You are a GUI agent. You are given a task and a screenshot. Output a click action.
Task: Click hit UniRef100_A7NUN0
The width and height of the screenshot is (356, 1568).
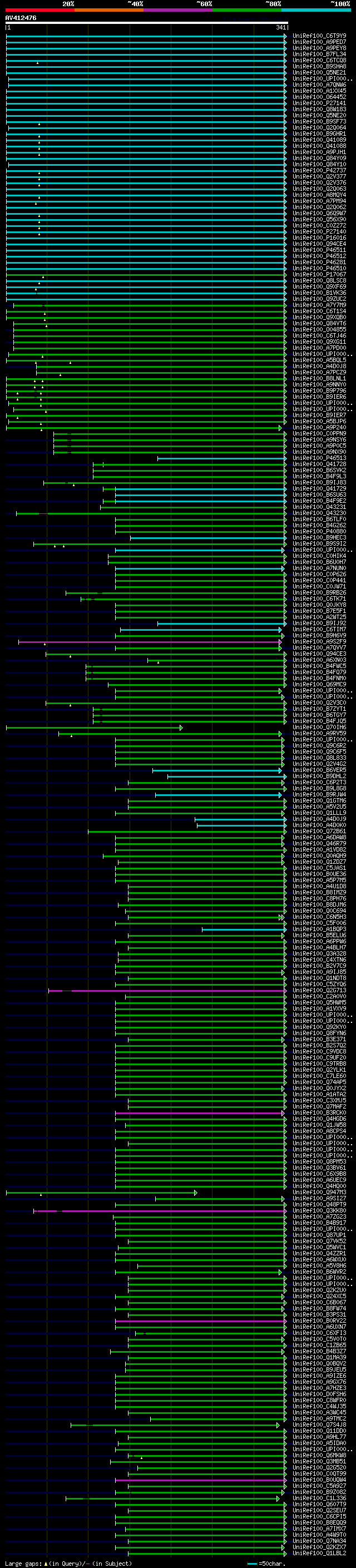coord(319,568)
